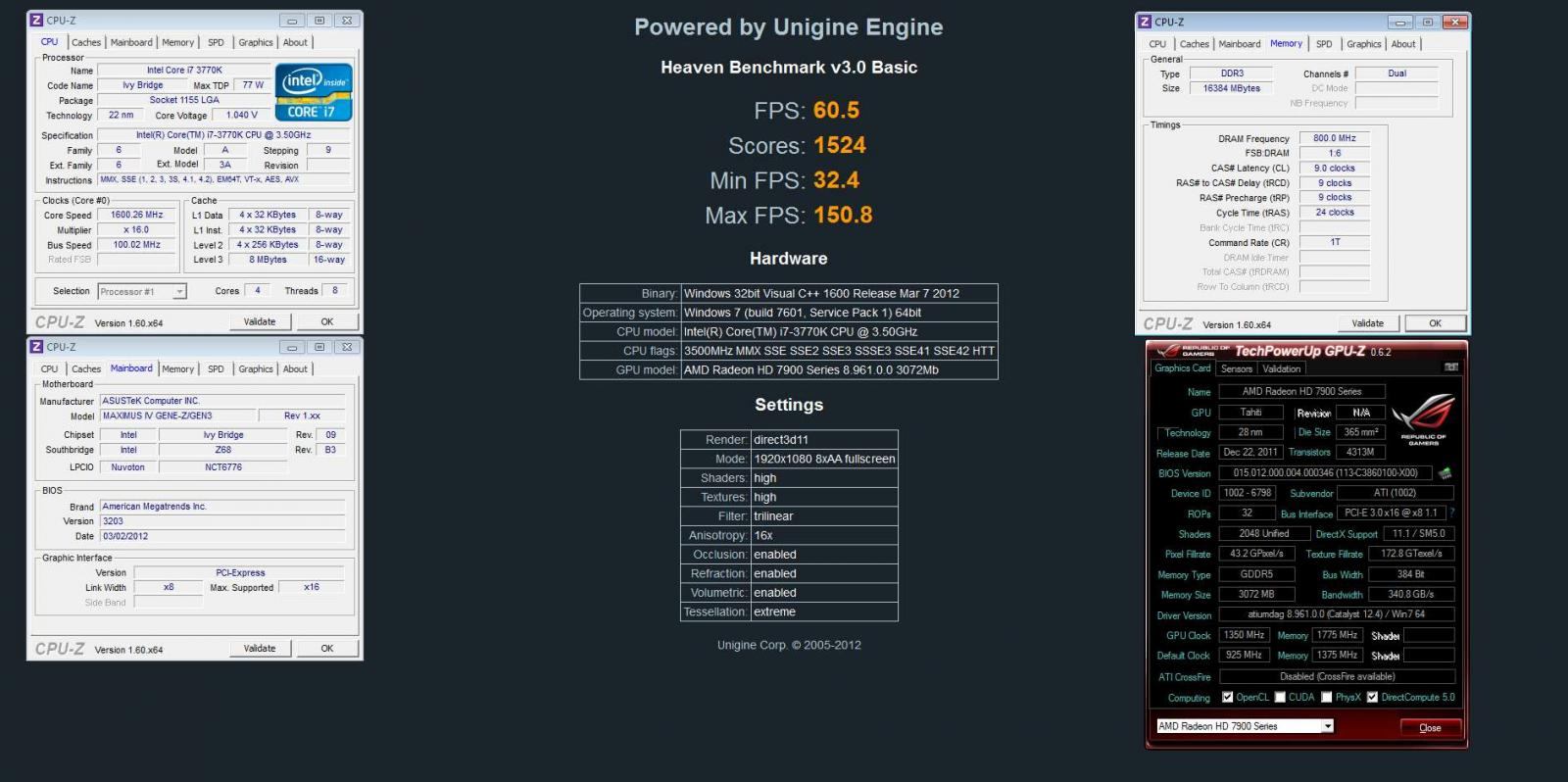Image resolution: width=1568 pixels, height=782 pixels.
Task: Open Mainboard tab in Memory CPU-Z window
Action: [x=1240, y=44]
